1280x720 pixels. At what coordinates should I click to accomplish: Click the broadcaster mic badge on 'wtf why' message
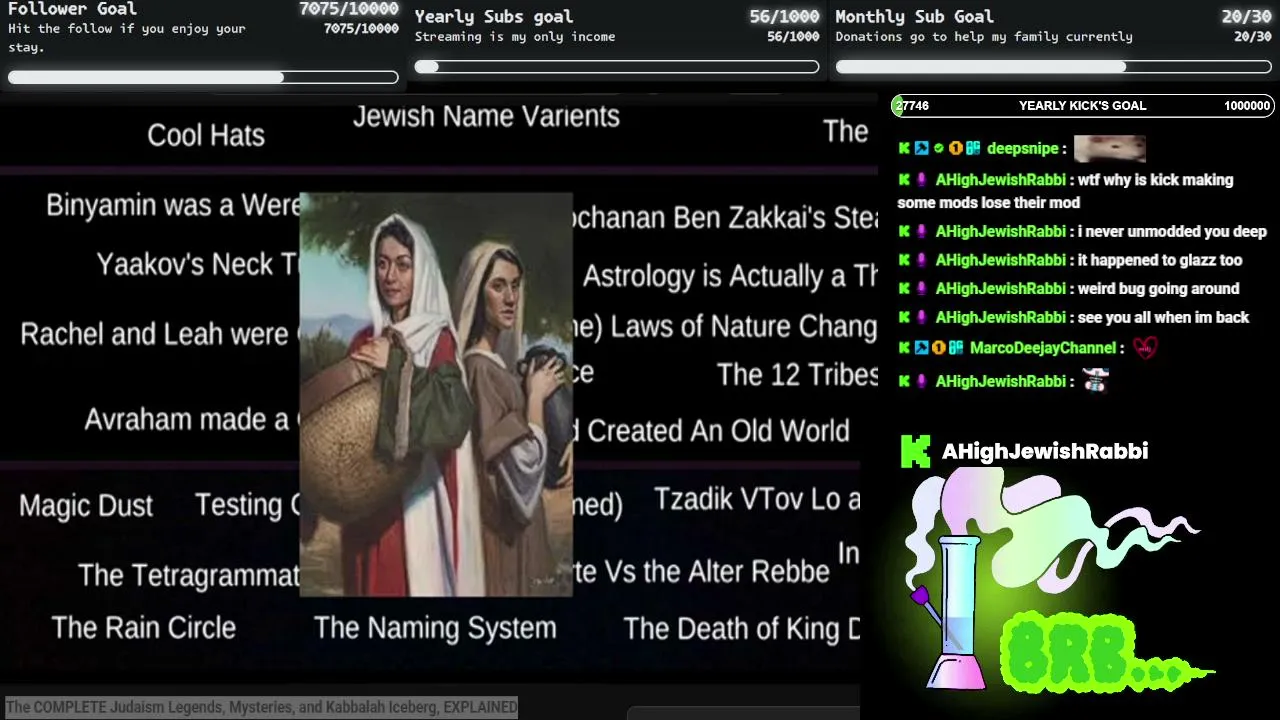[922, 180]
